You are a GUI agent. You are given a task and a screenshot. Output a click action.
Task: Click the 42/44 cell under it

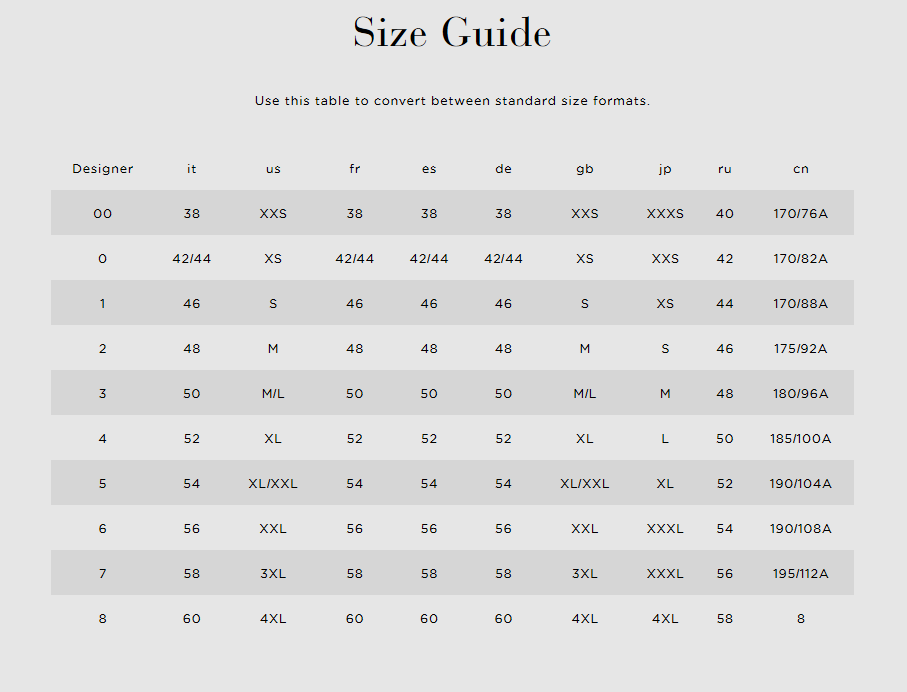(191, 259)
